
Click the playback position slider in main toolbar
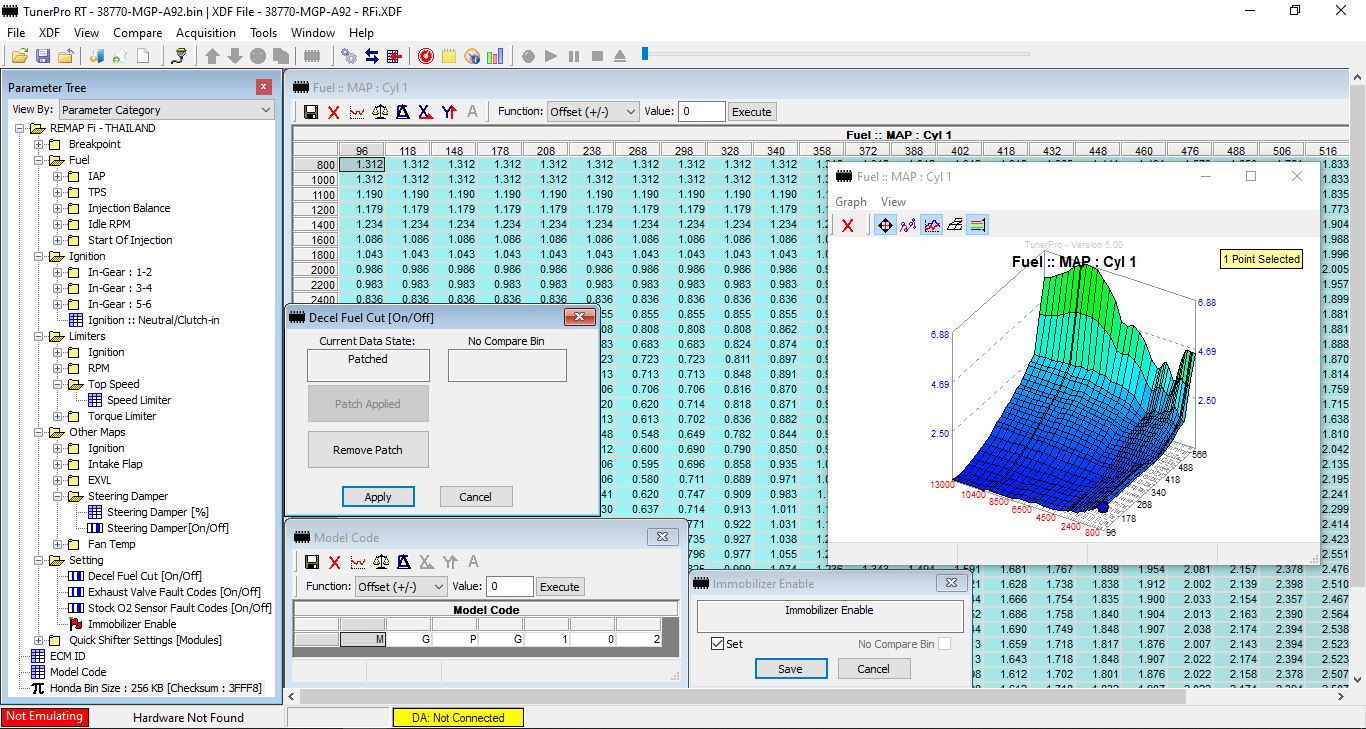click(645, 54)
